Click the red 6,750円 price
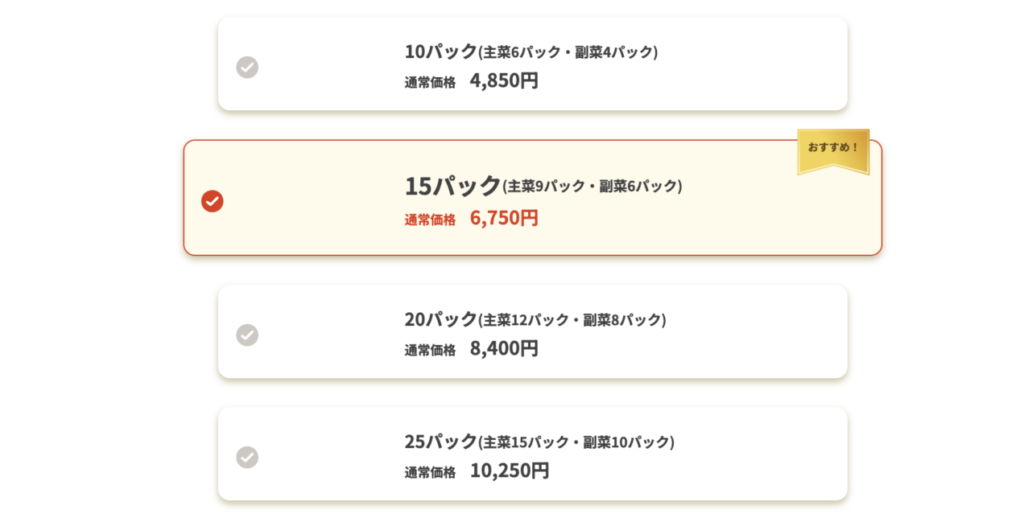1024x522 pixels. pos(504,218)
